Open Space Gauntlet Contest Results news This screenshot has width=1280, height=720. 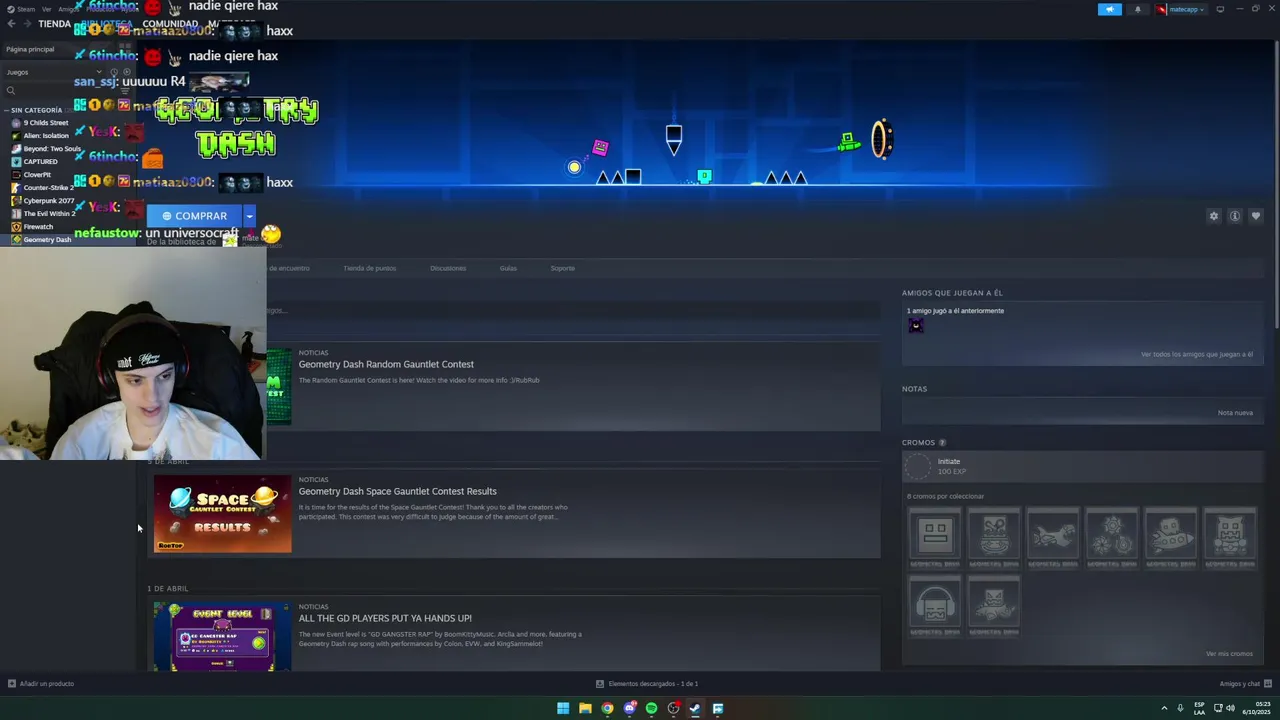tap(397, 491)
